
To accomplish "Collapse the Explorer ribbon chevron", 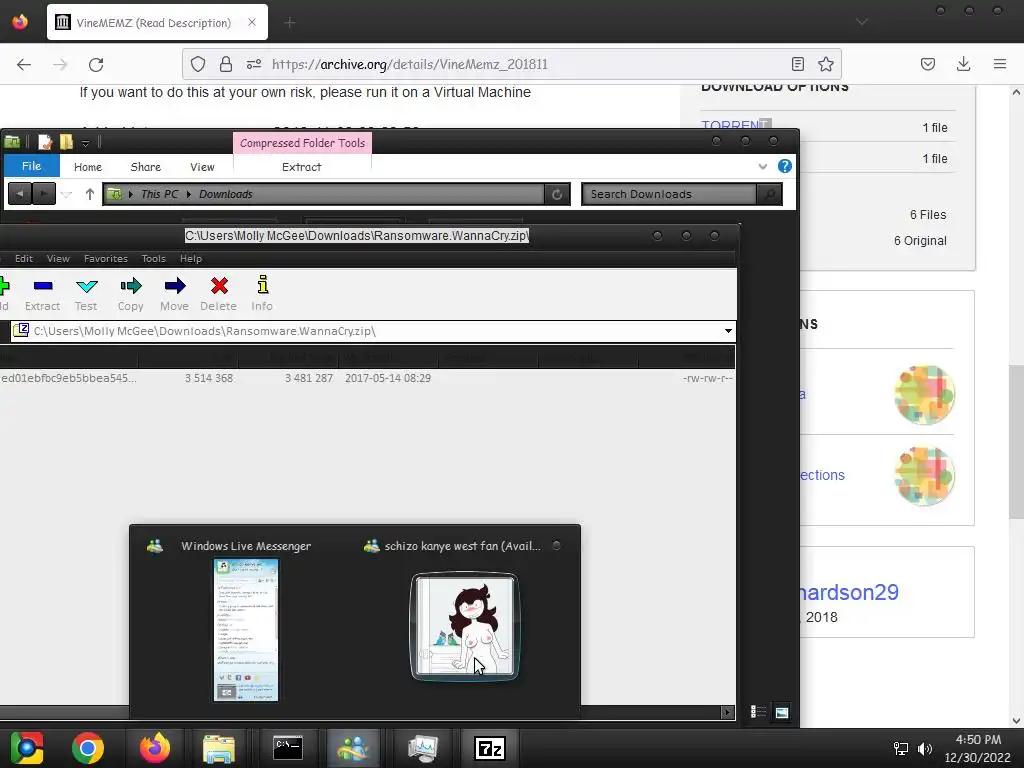I will pos(763,167).
